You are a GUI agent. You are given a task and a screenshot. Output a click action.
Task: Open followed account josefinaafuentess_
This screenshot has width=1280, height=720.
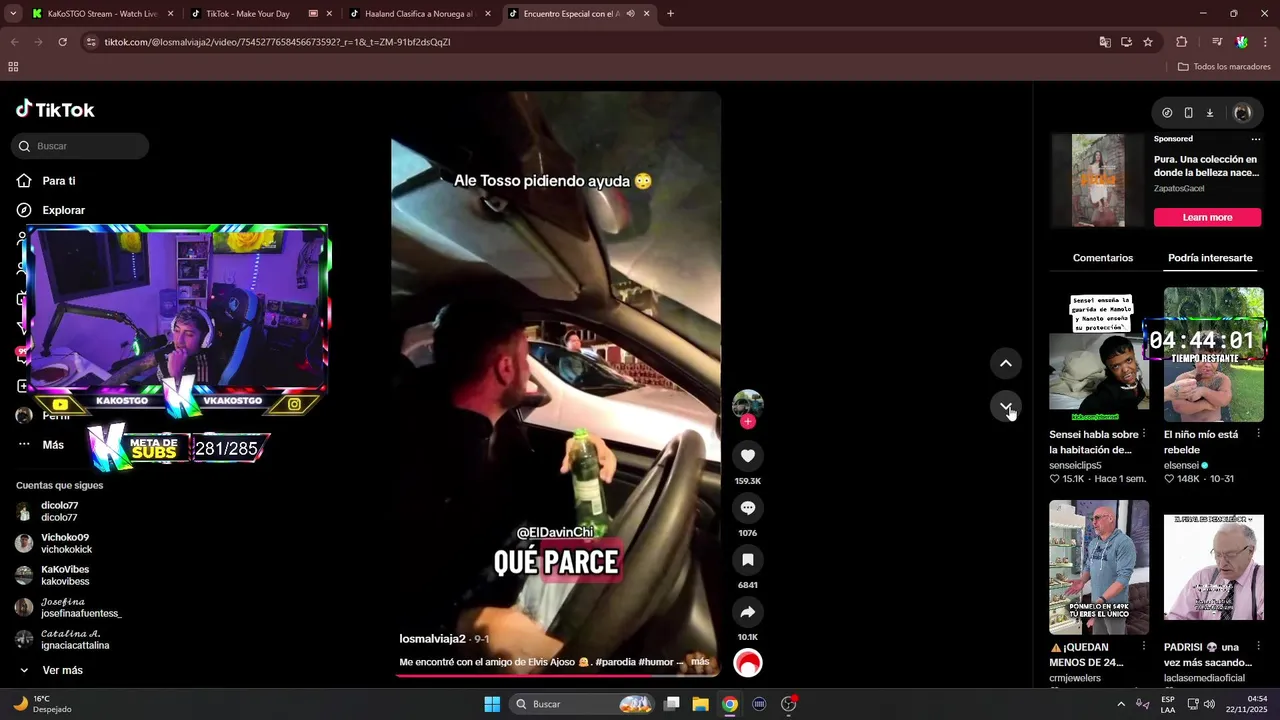[x=69, y=607]
